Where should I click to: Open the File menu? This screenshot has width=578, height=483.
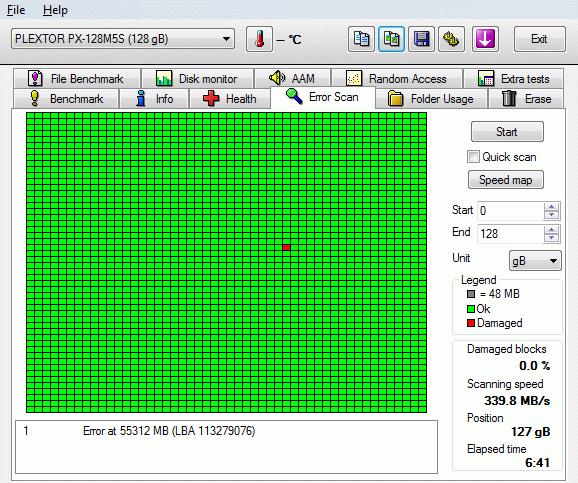click(16, 10)
